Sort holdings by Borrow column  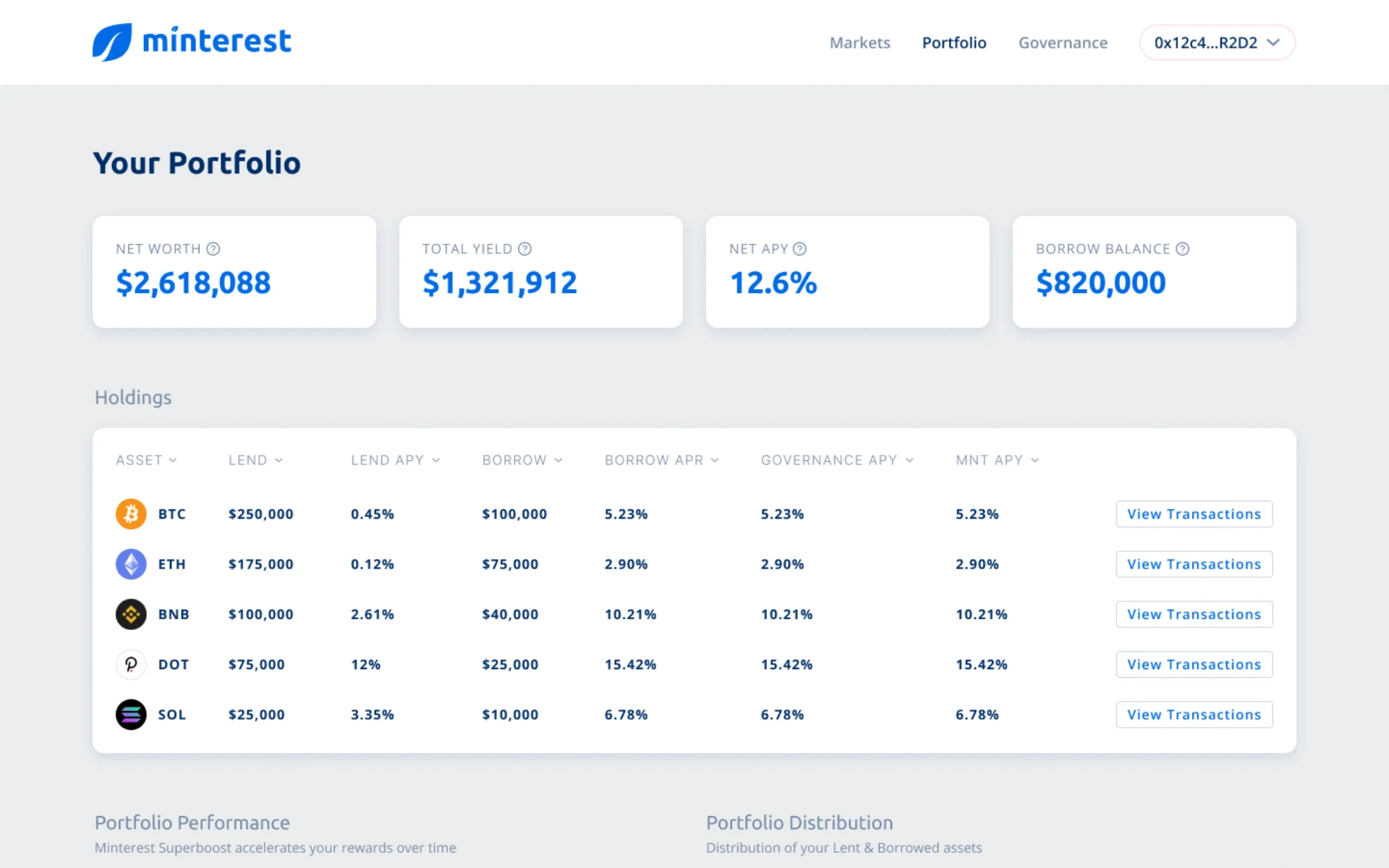522,460
